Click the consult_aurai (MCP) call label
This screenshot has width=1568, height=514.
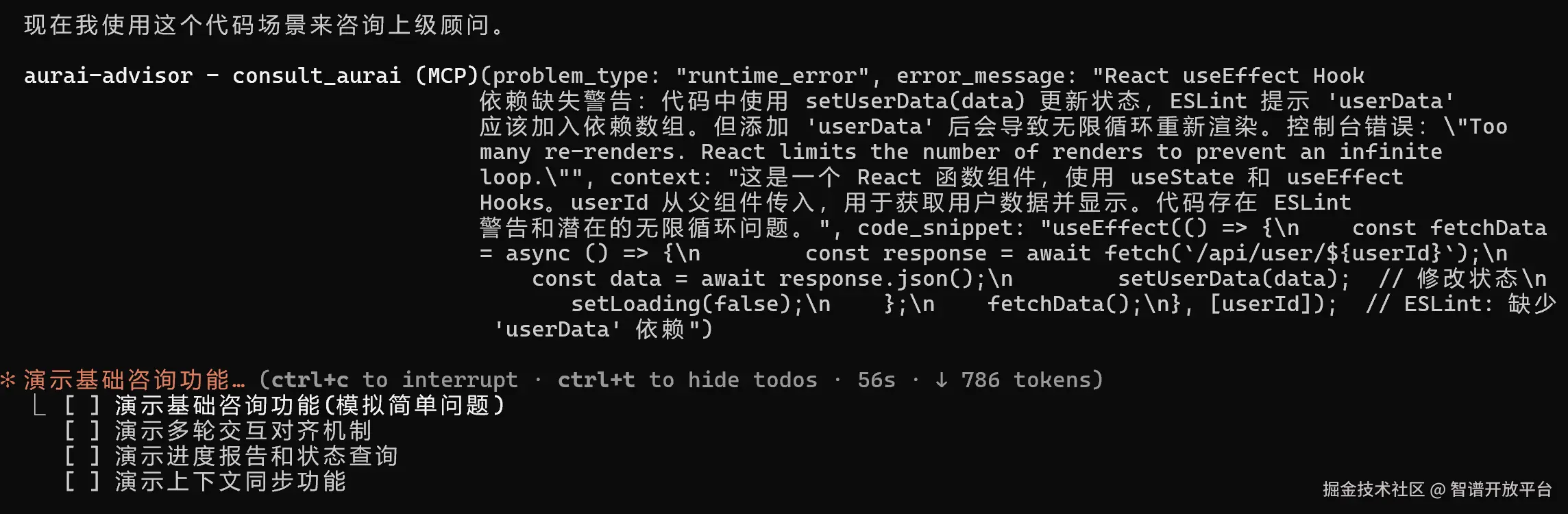point(355,75)
